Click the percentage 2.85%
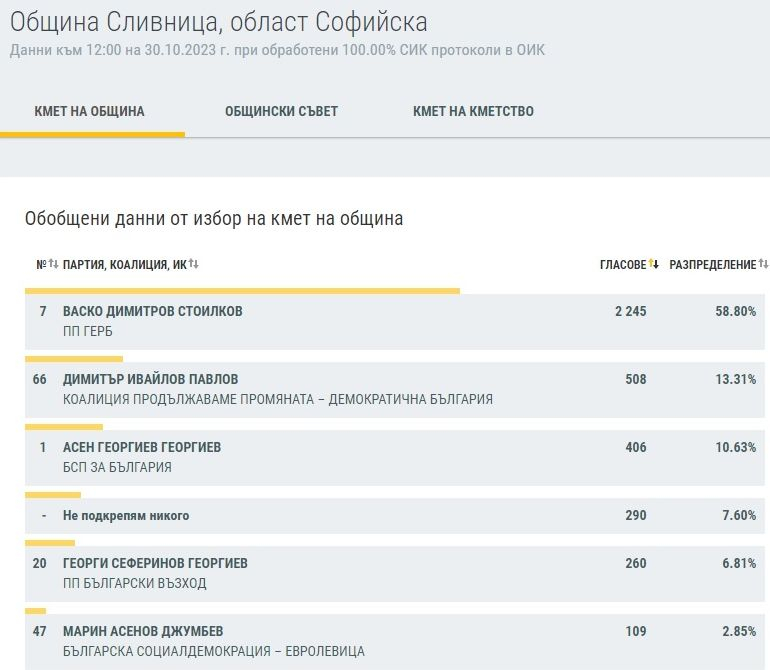 point(739,631)
